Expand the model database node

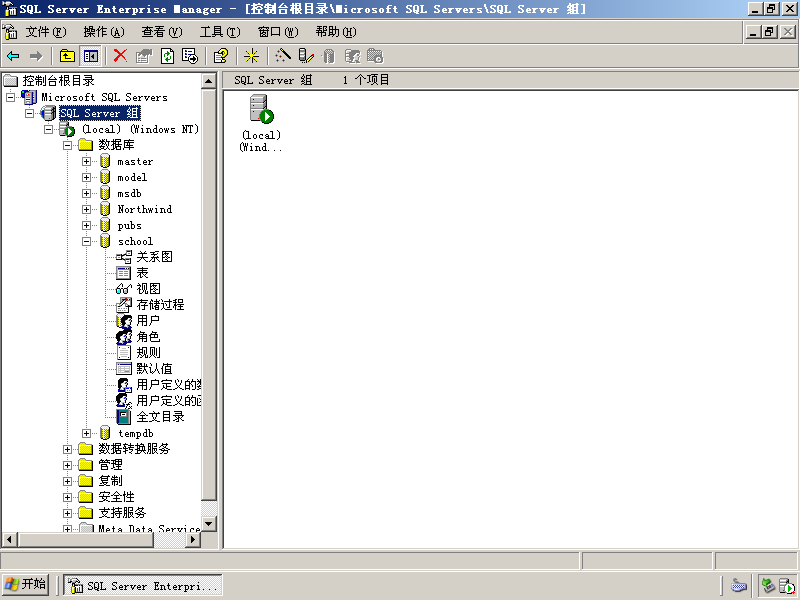click(87, 178)
